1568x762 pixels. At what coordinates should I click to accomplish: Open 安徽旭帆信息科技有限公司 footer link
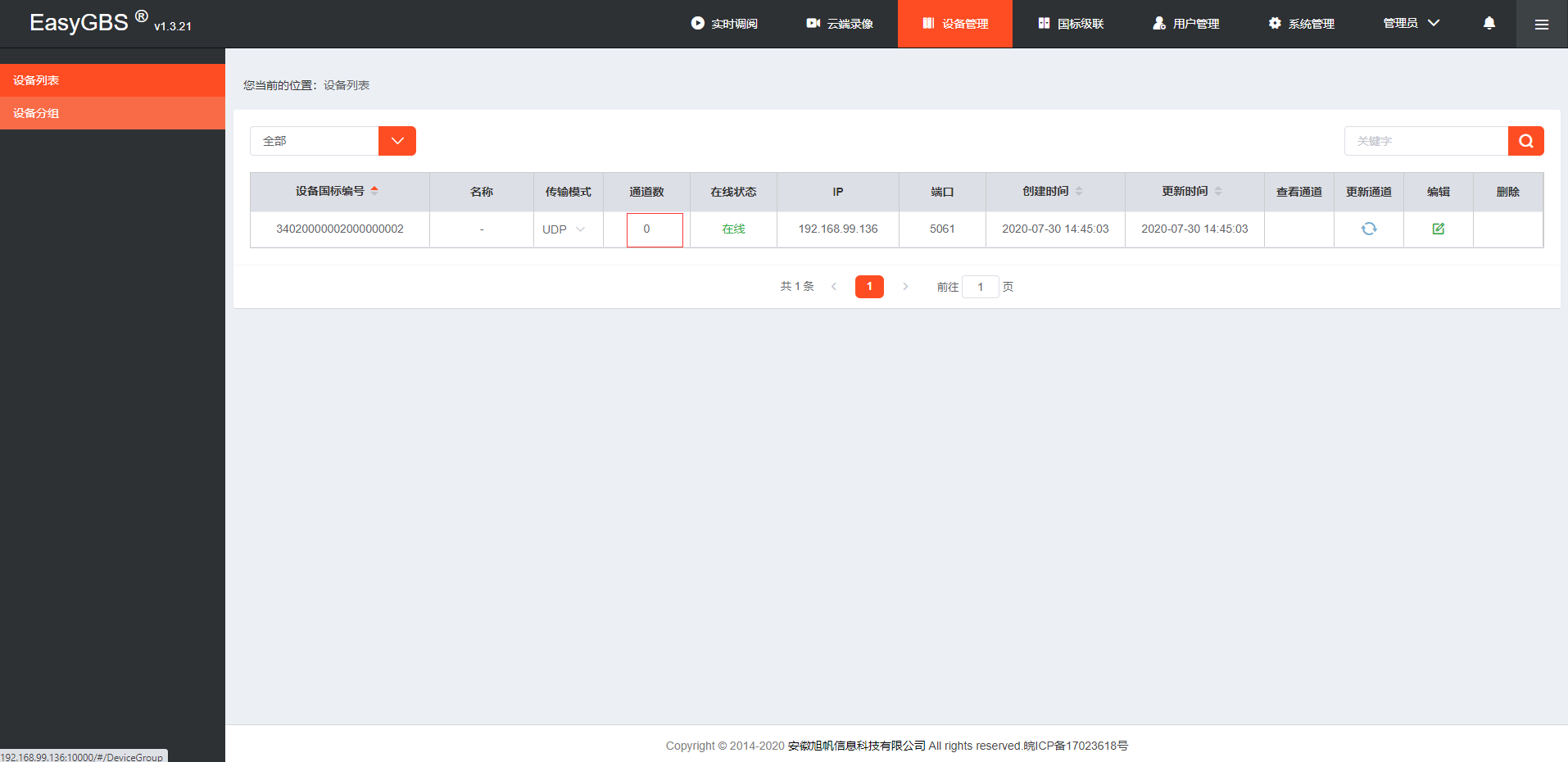[x=856, y=746]
